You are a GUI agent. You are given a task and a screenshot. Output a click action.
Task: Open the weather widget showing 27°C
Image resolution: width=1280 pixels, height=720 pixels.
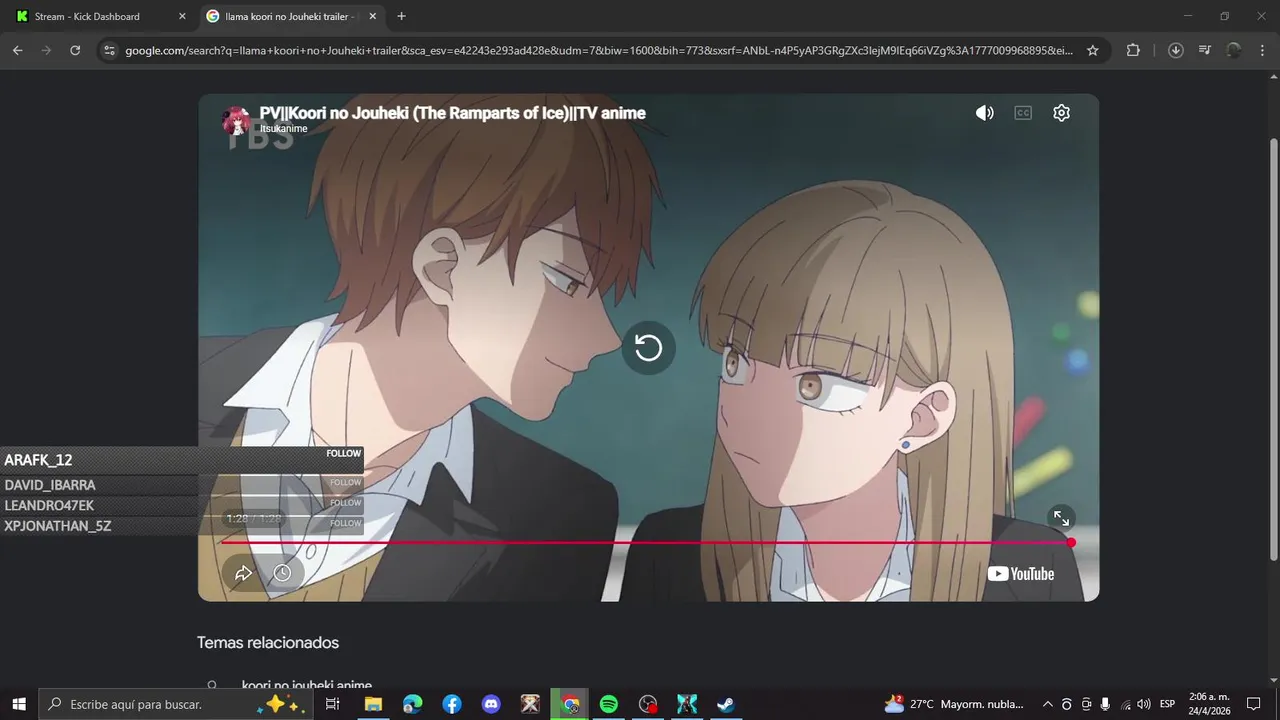(x=954, y=704)
